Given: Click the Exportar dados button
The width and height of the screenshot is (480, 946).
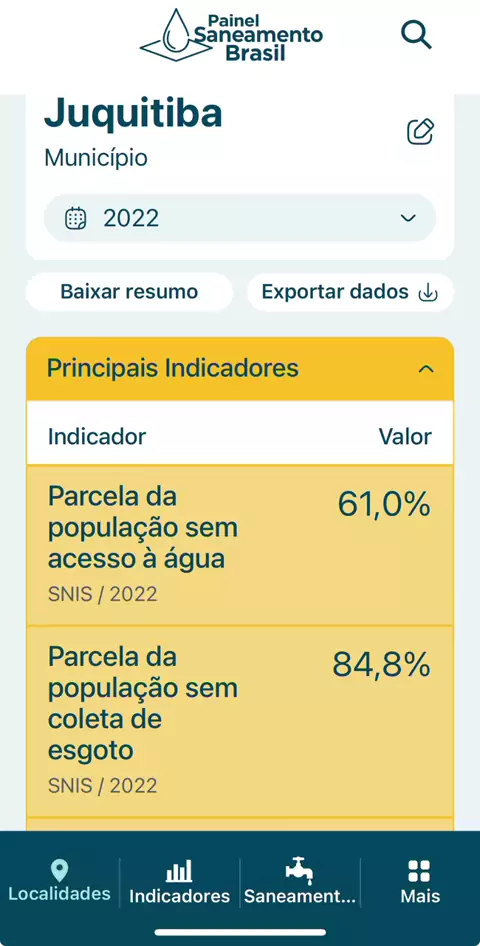Looking at the screenshot, I should pos(350,292).
